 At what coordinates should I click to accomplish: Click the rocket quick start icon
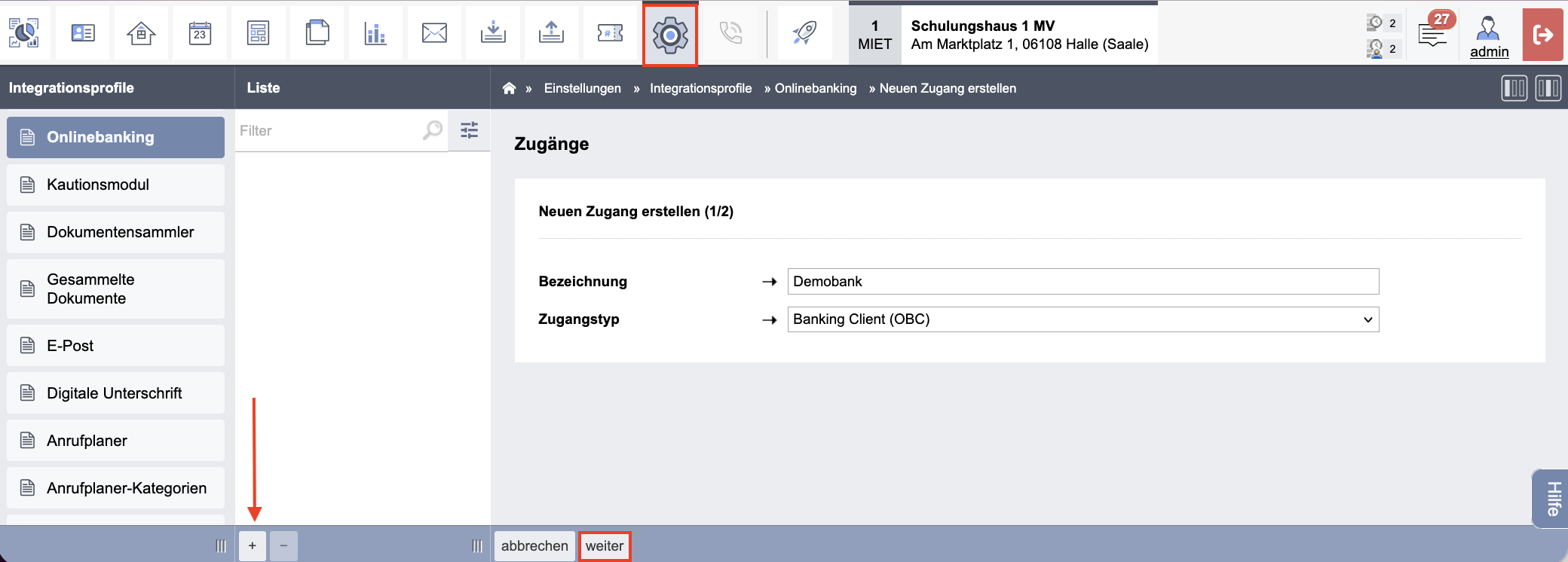pyautogui.click(x=804, y=33)
